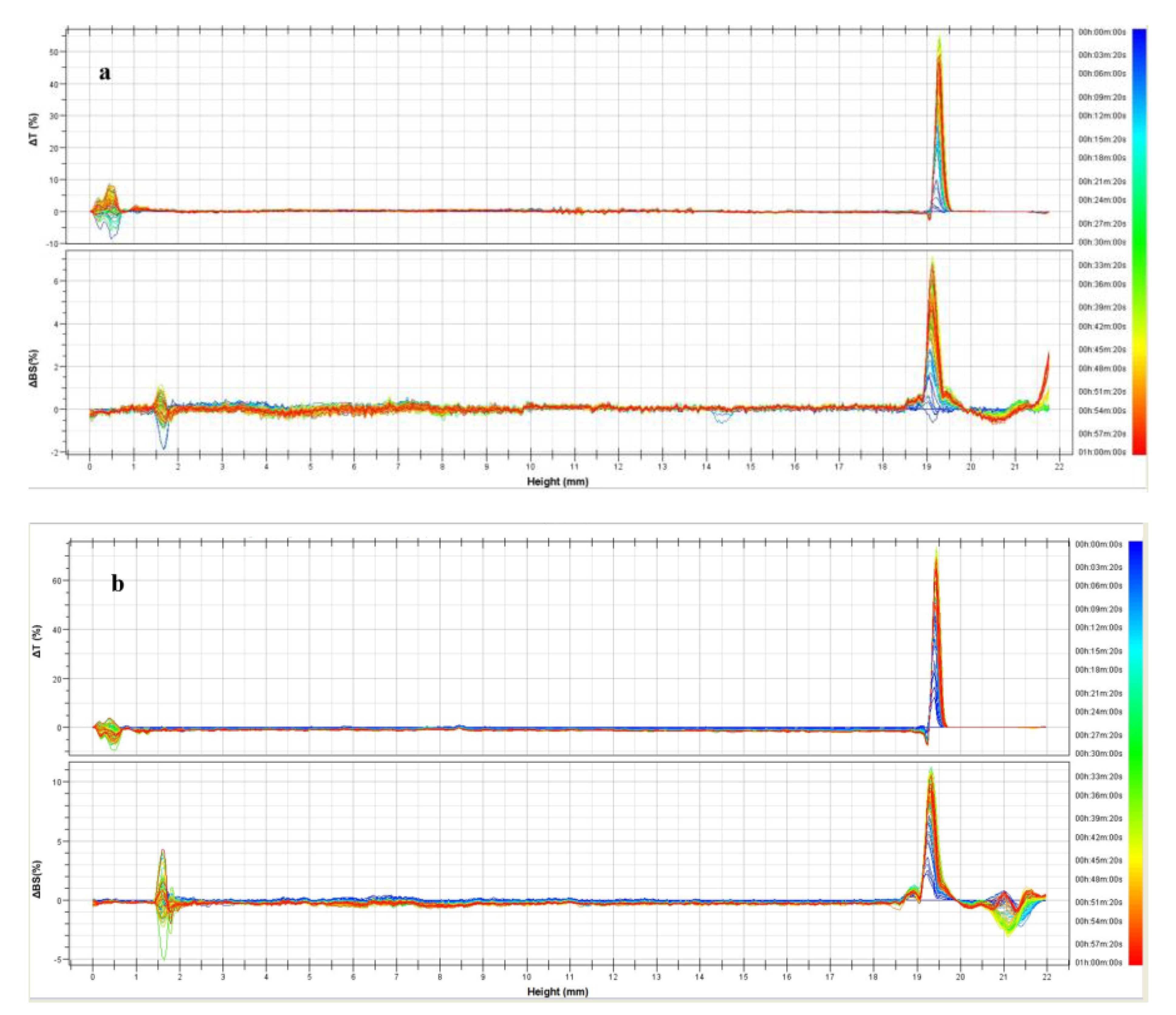Click blue top end of panel b color bar
The height and width of the screenshot is (1015, 1176).
click(1135, 546)
